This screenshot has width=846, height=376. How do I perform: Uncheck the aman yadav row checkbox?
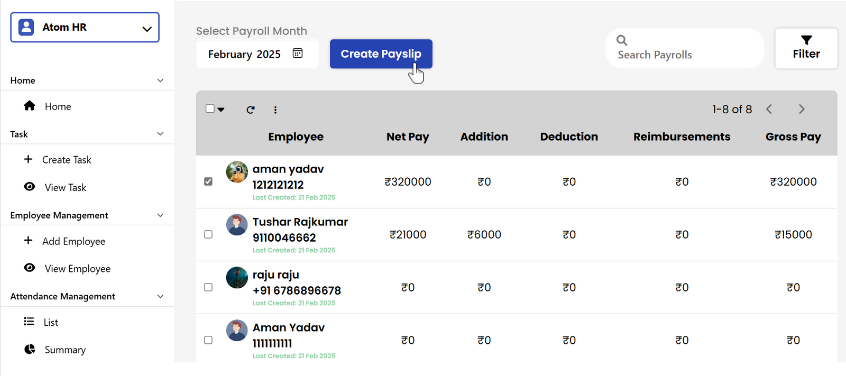[x=208, y=182]
